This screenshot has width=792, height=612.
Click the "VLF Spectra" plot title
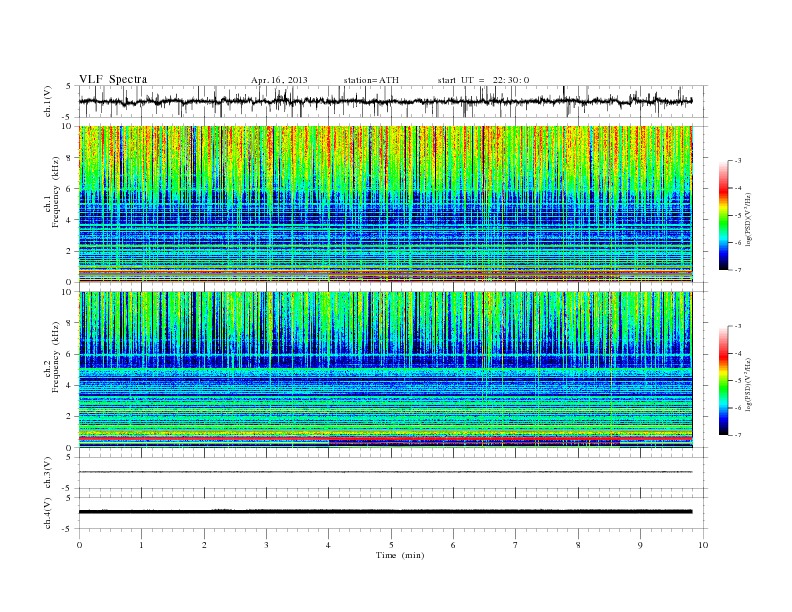113,79
